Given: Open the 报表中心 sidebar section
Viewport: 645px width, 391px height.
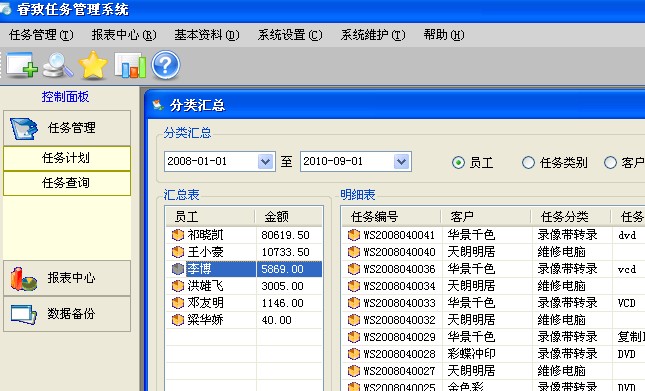Looking at the screenshot, I should coord(67,278).
